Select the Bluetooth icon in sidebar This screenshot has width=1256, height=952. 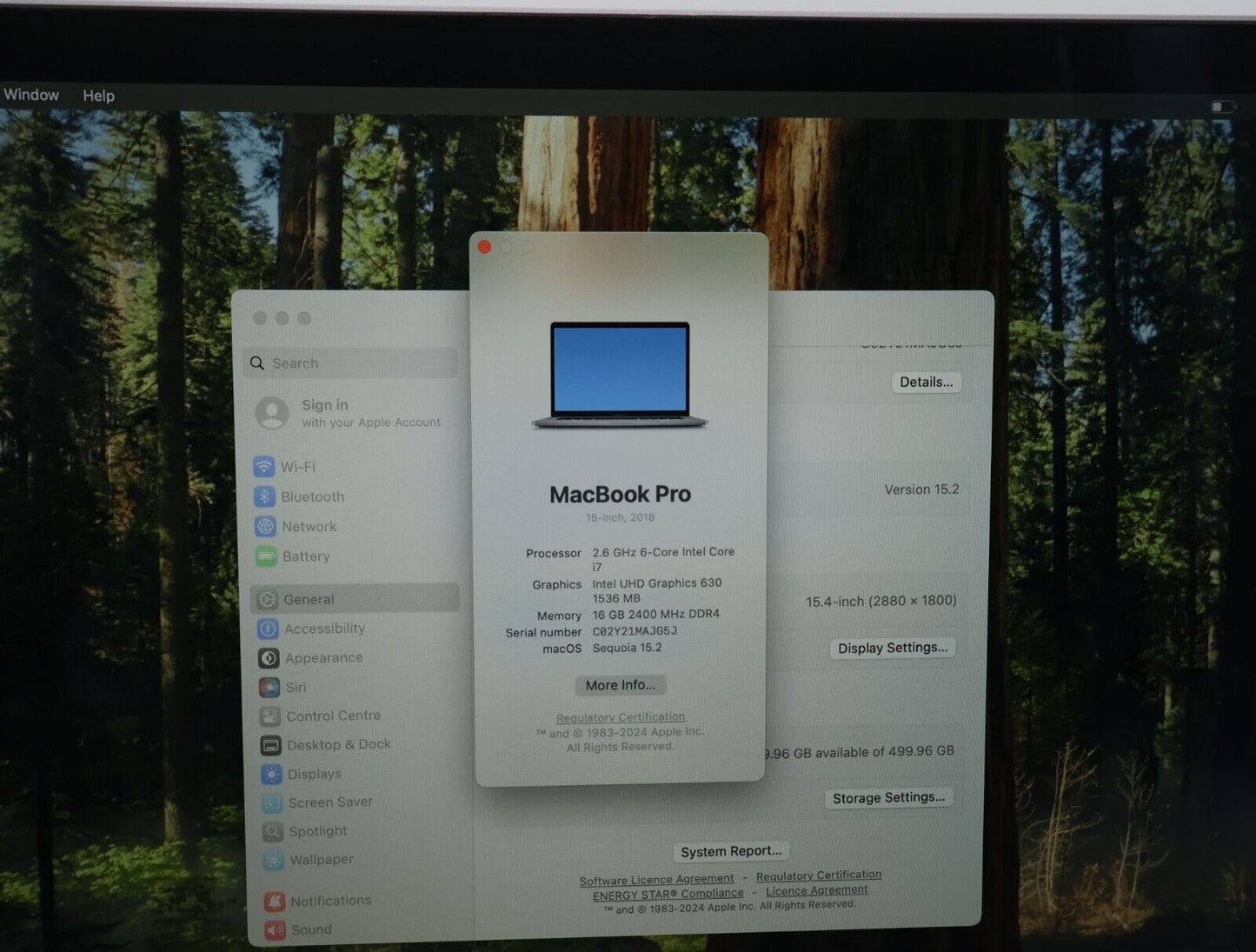coord(265,496)
